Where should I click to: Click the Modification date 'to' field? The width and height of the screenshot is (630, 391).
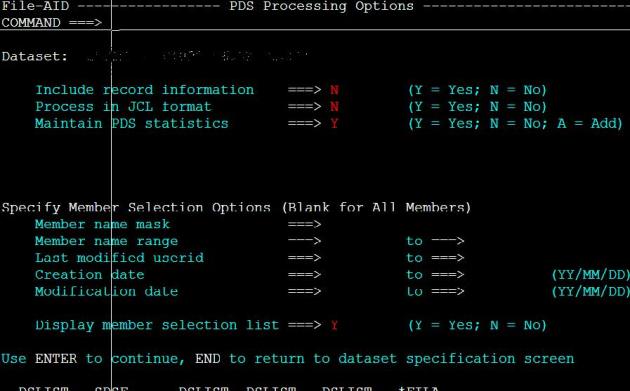(x=506, y=292)
